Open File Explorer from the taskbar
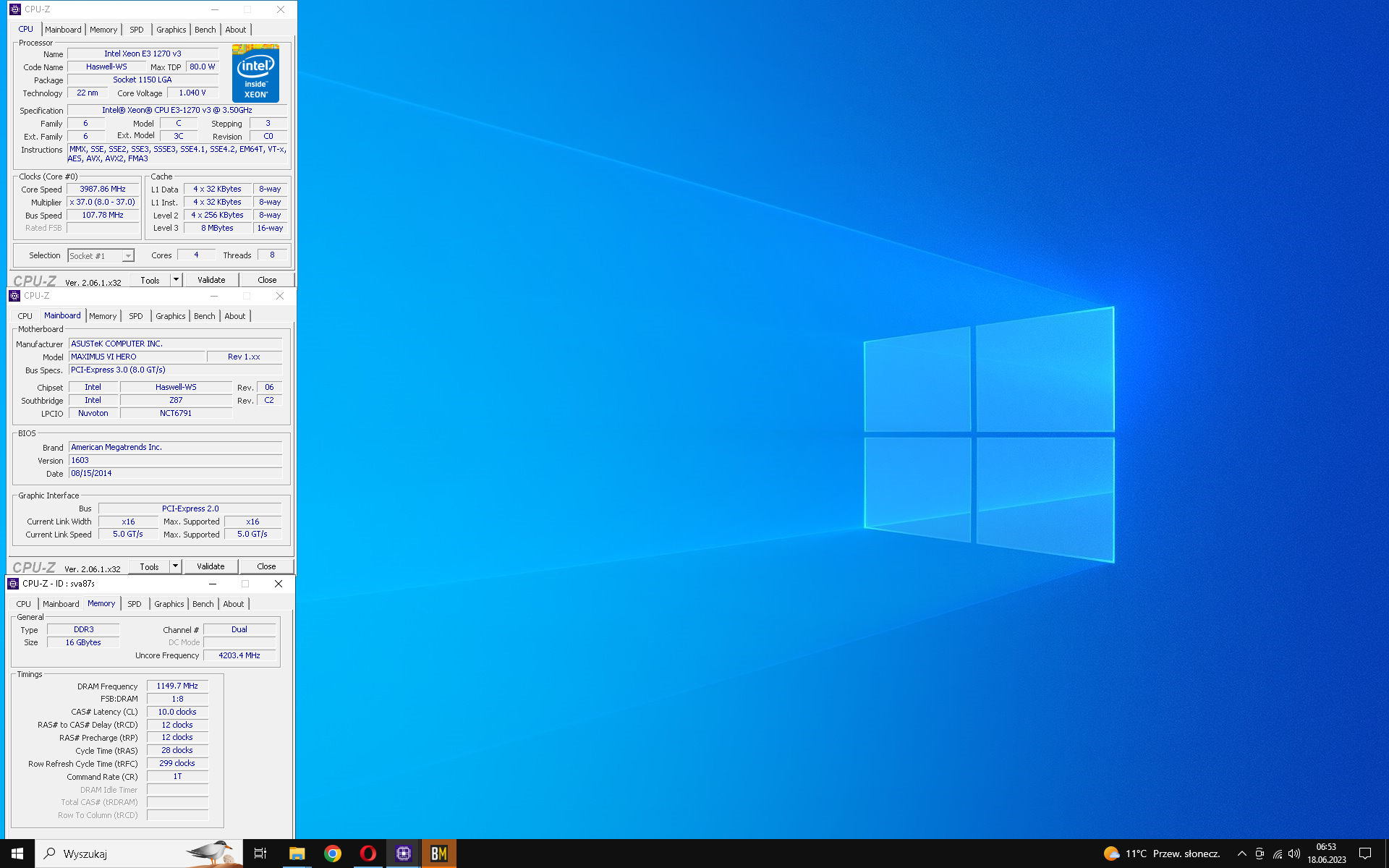1389x868 pixels. [x=297, y=854]
